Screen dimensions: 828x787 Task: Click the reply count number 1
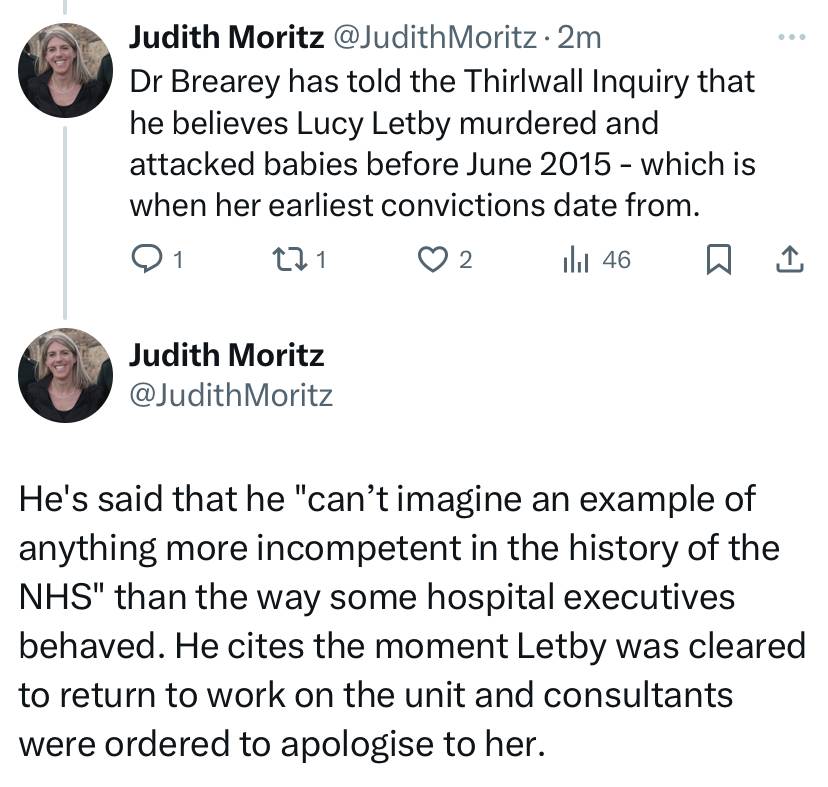point(178,260)
